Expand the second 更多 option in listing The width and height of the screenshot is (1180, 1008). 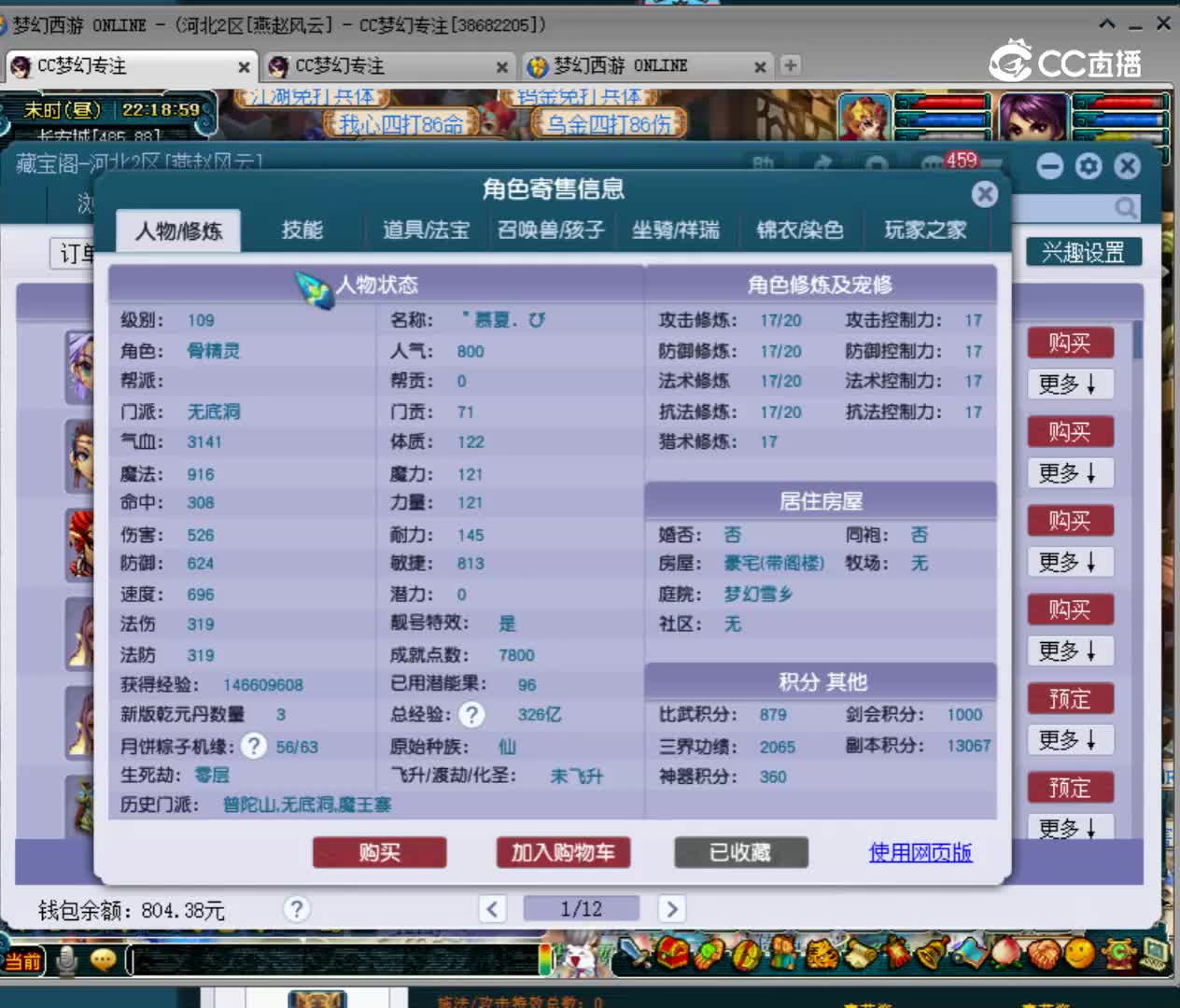(1070, 472)
